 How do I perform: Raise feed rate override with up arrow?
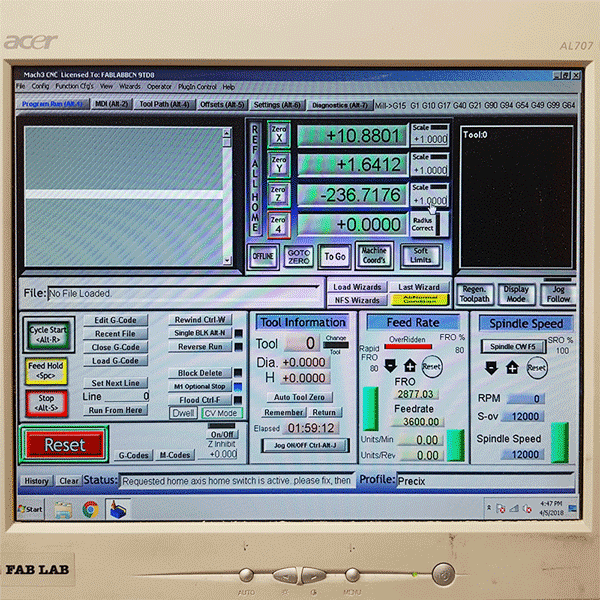point(410,365)
